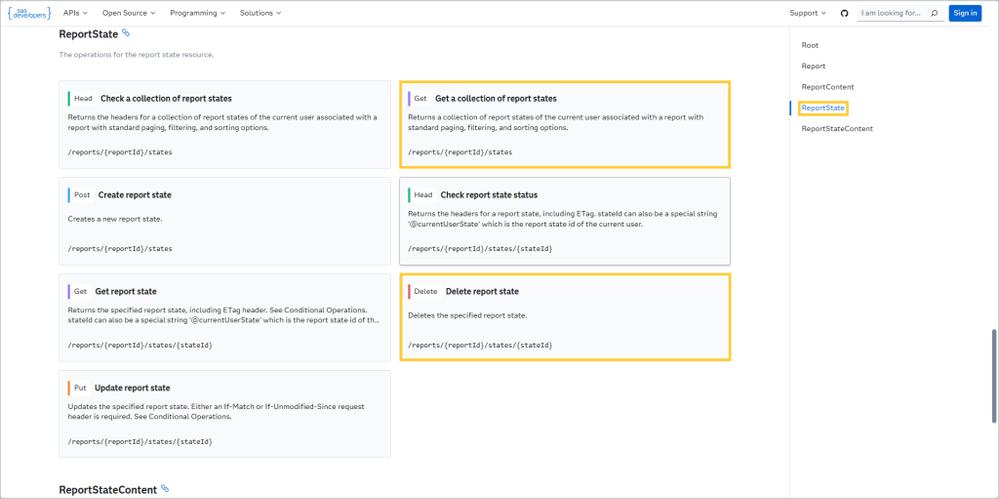This screenshot has height=499, width=999.
Task: Go to ReportStateContent in the sidebar
Action: (x=836, y=129)
